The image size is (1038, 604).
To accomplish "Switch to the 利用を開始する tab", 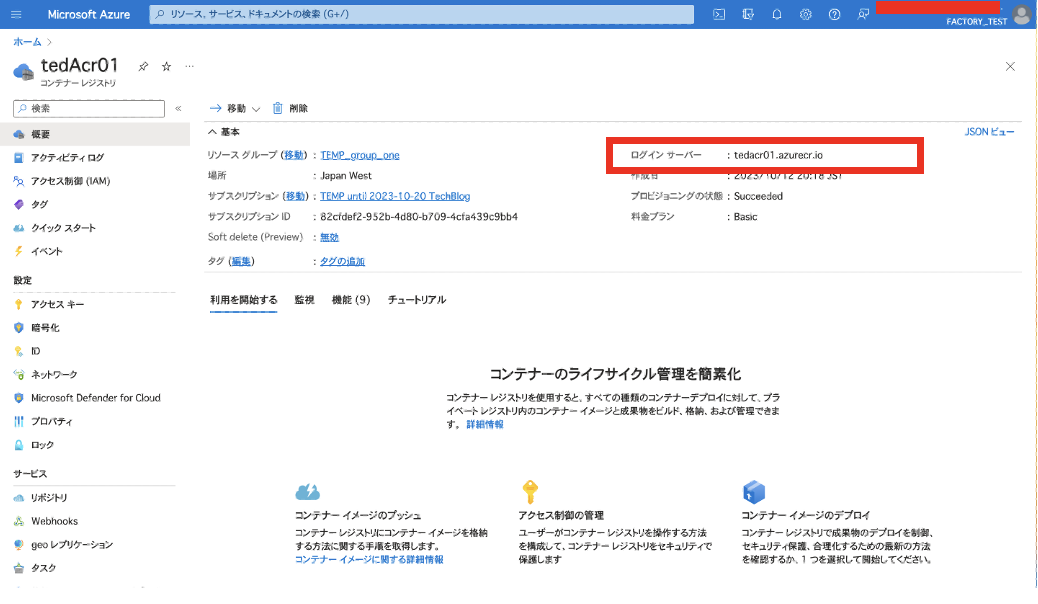I will pyautogui.click(x=244, y=300).
